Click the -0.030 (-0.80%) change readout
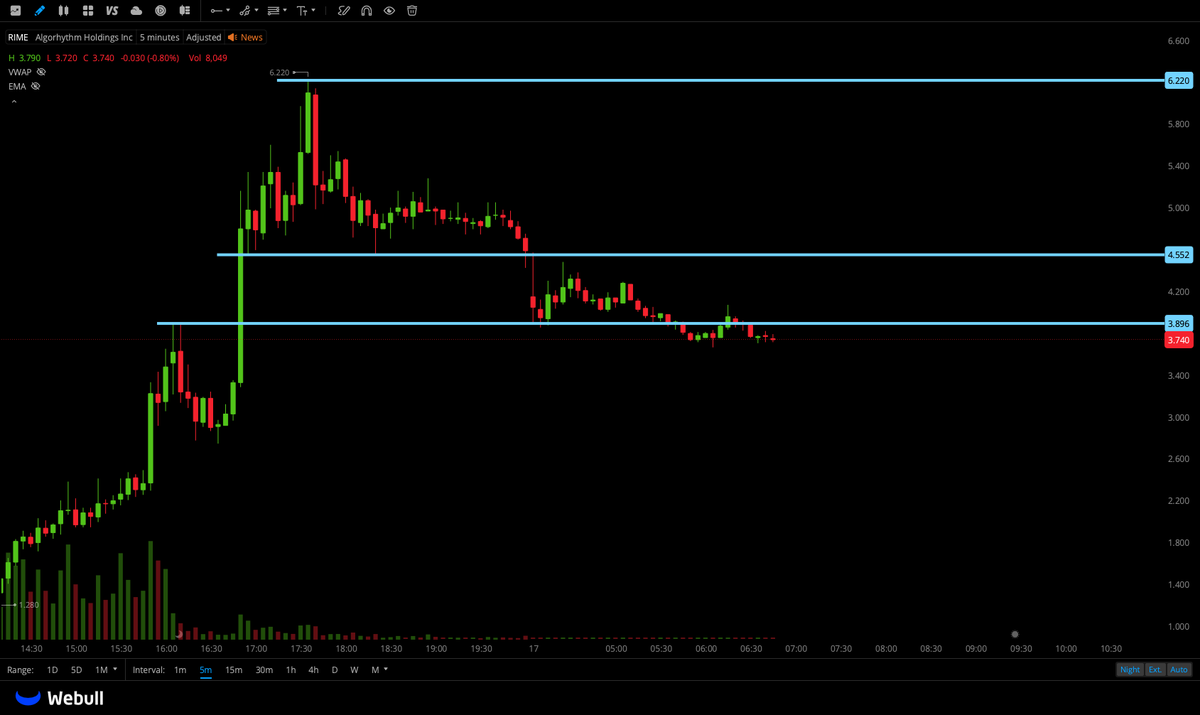The height and width of the screenshot is (715, 1200). (x=150, y=58)
